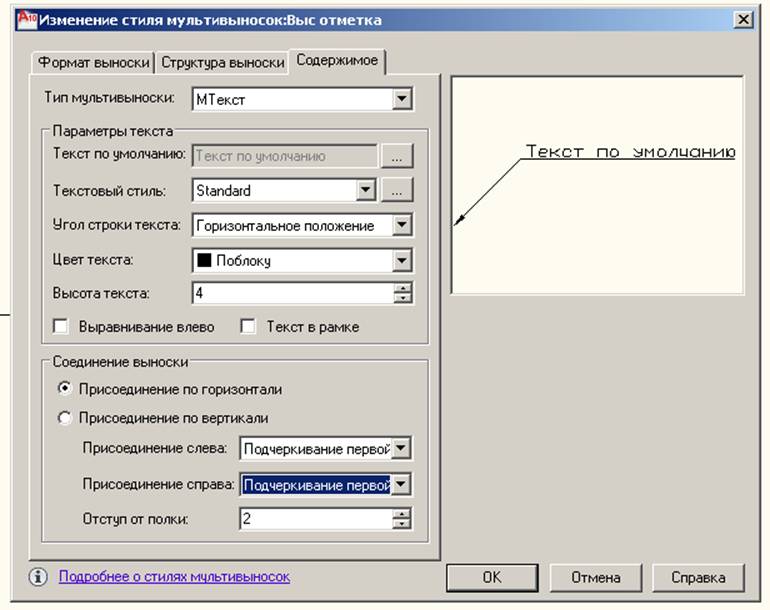
Task: Click the Отмена button
Action: pos(596,577)
